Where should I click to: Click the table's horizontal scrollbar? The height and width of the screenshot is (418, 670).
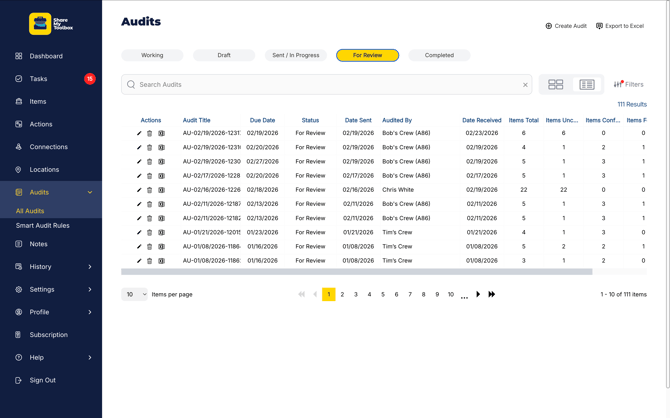[357, 272]
